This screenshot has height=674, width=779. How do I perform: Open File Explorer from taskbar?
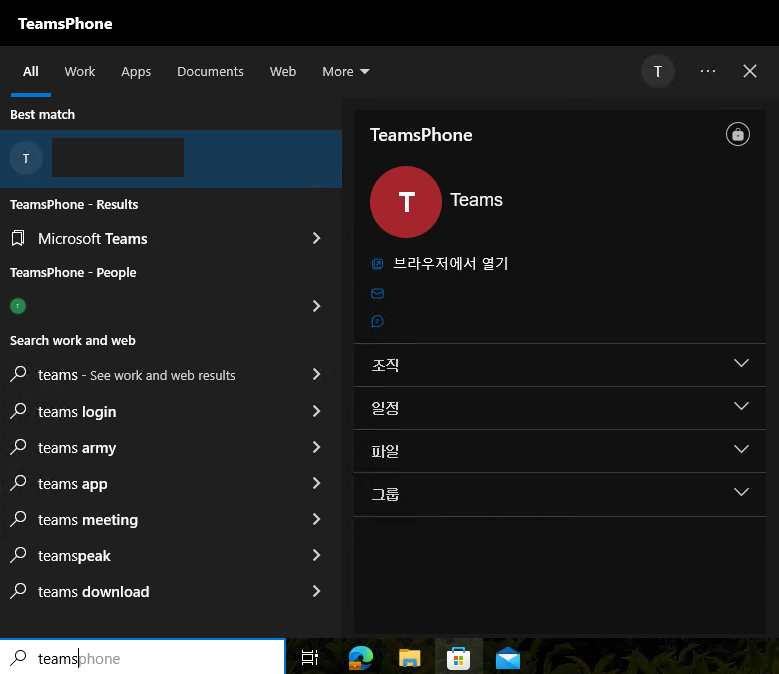coord(409,658)
